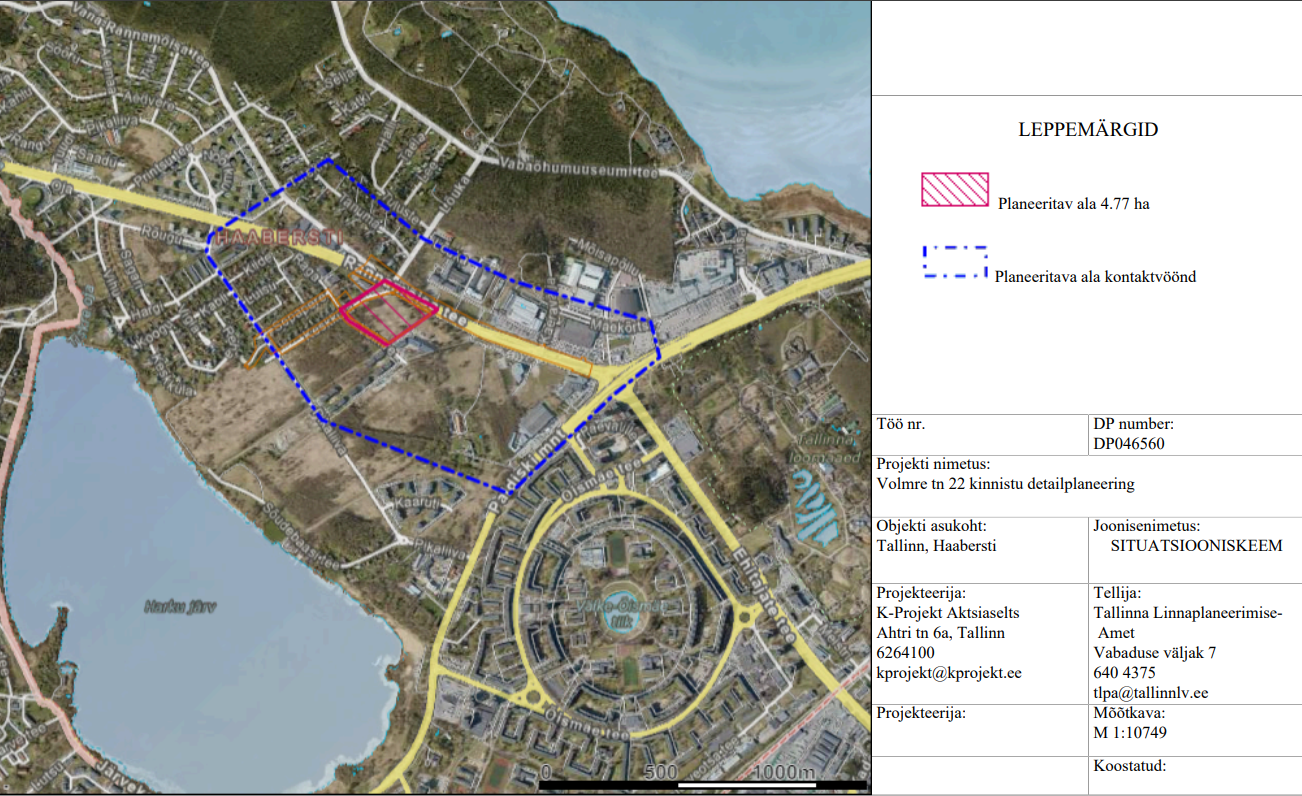
Task: Open the tlpa@tallinnlv.ee email address
Action: click(x=1151, y=692)
